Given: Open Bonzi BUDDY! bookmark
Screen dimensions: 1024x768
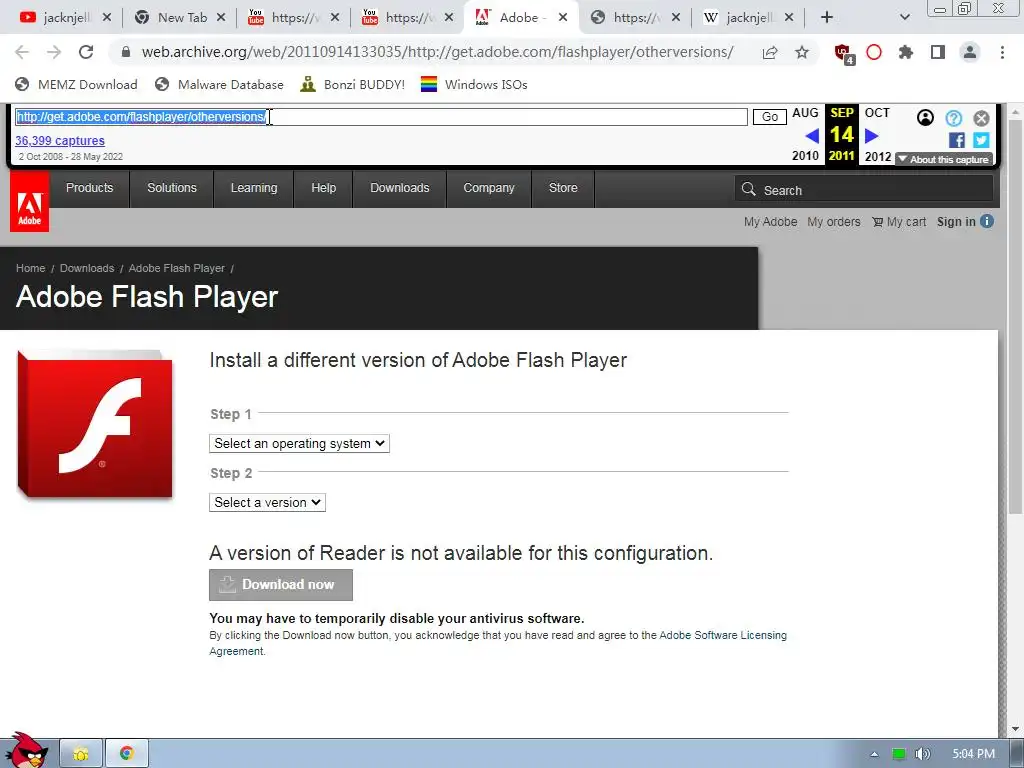Looking at the screenshot, I should pyautogui.click(x=353, y=84).
